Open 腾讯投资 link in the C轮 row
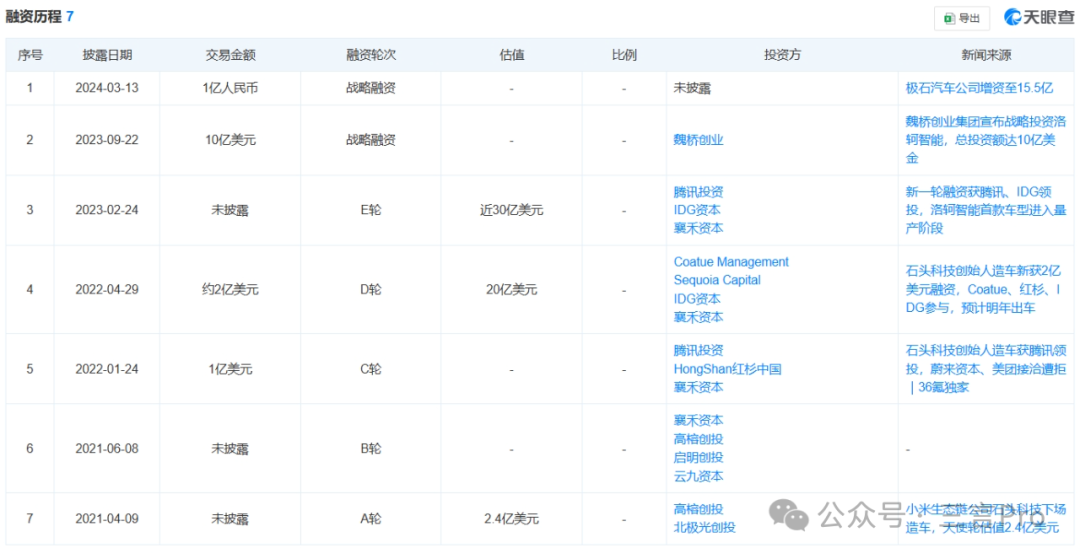The width and height of the screenshot is (1080, 559). point(698,351)
